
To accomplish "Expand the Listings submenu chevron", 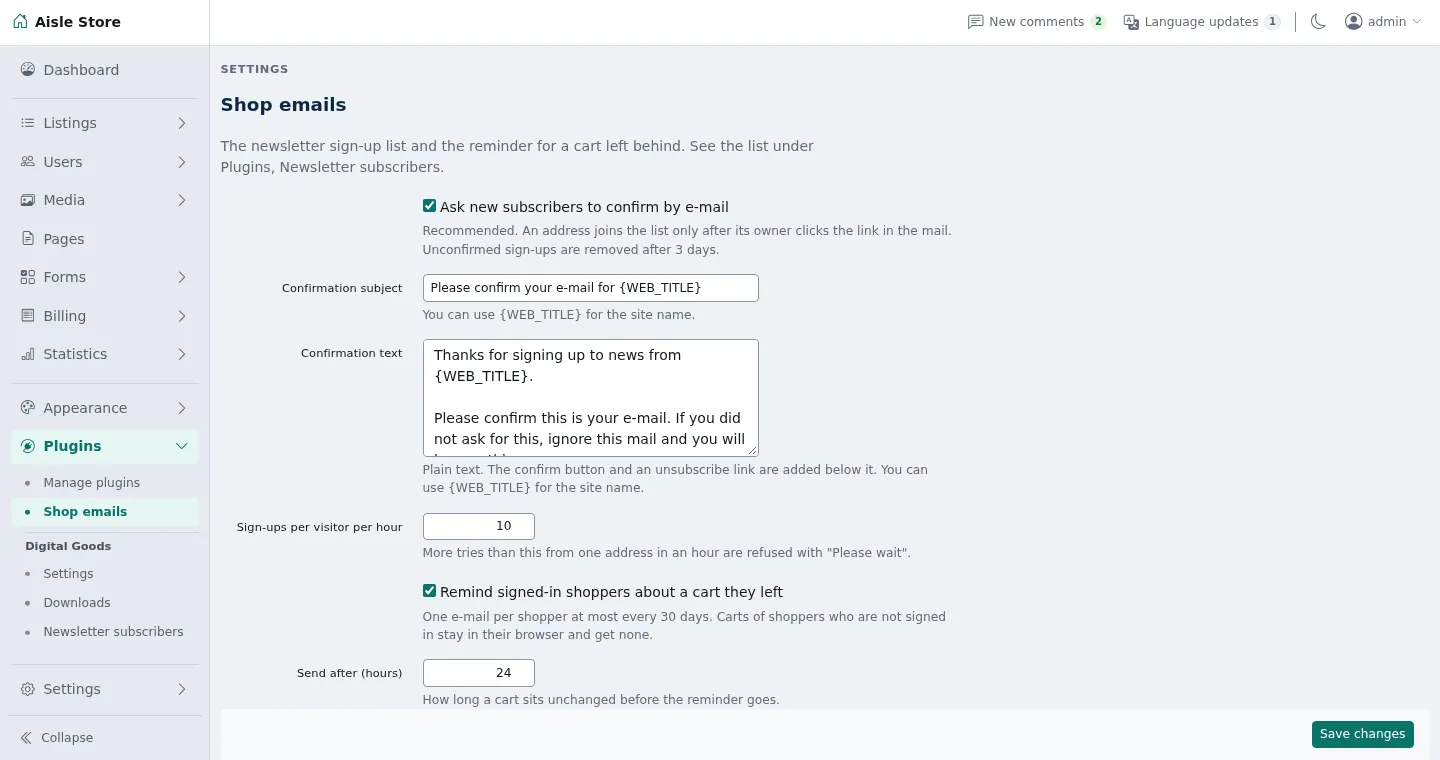I will click(x=182, y=123).
